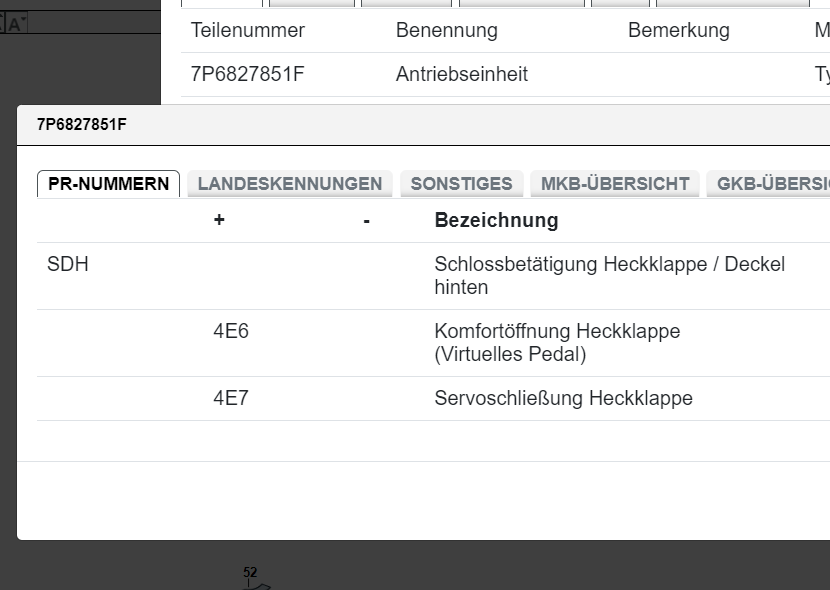Click the Bezeichnung column heading

[x=496, y=220]
